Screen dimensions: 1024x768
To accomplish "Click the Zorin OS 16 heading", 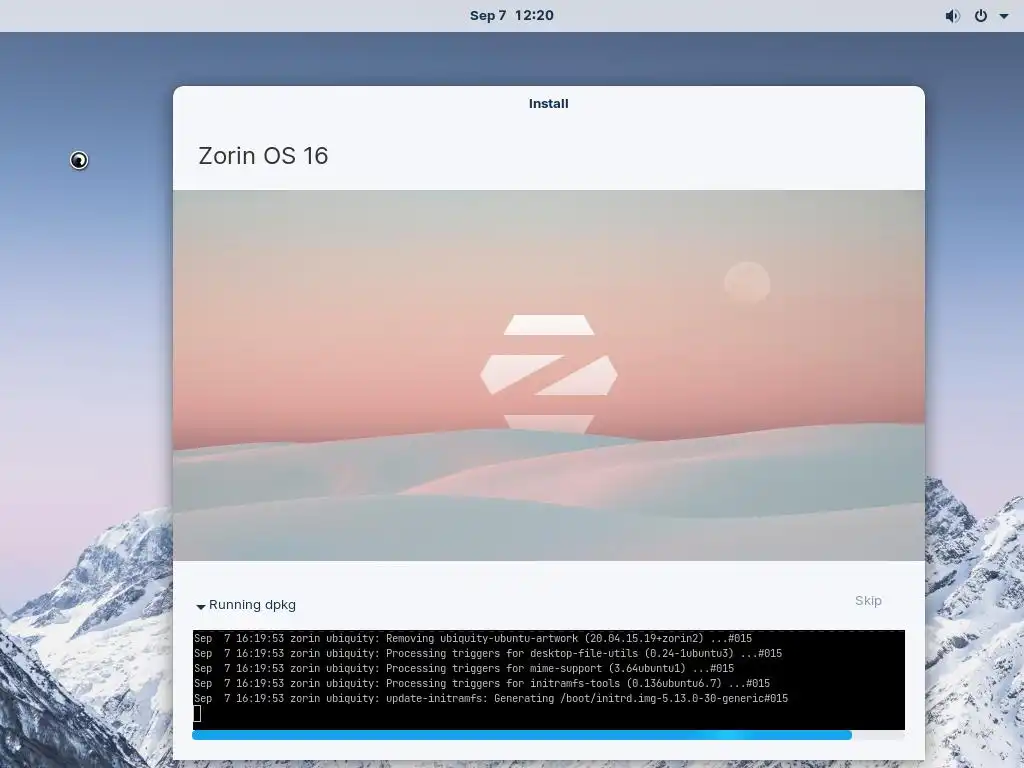I will [263, 156].
